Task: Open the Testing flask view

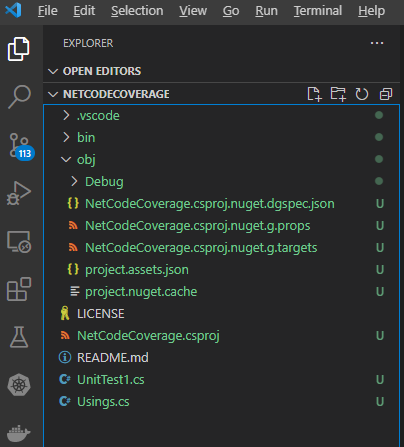Action: coord(19,337)
